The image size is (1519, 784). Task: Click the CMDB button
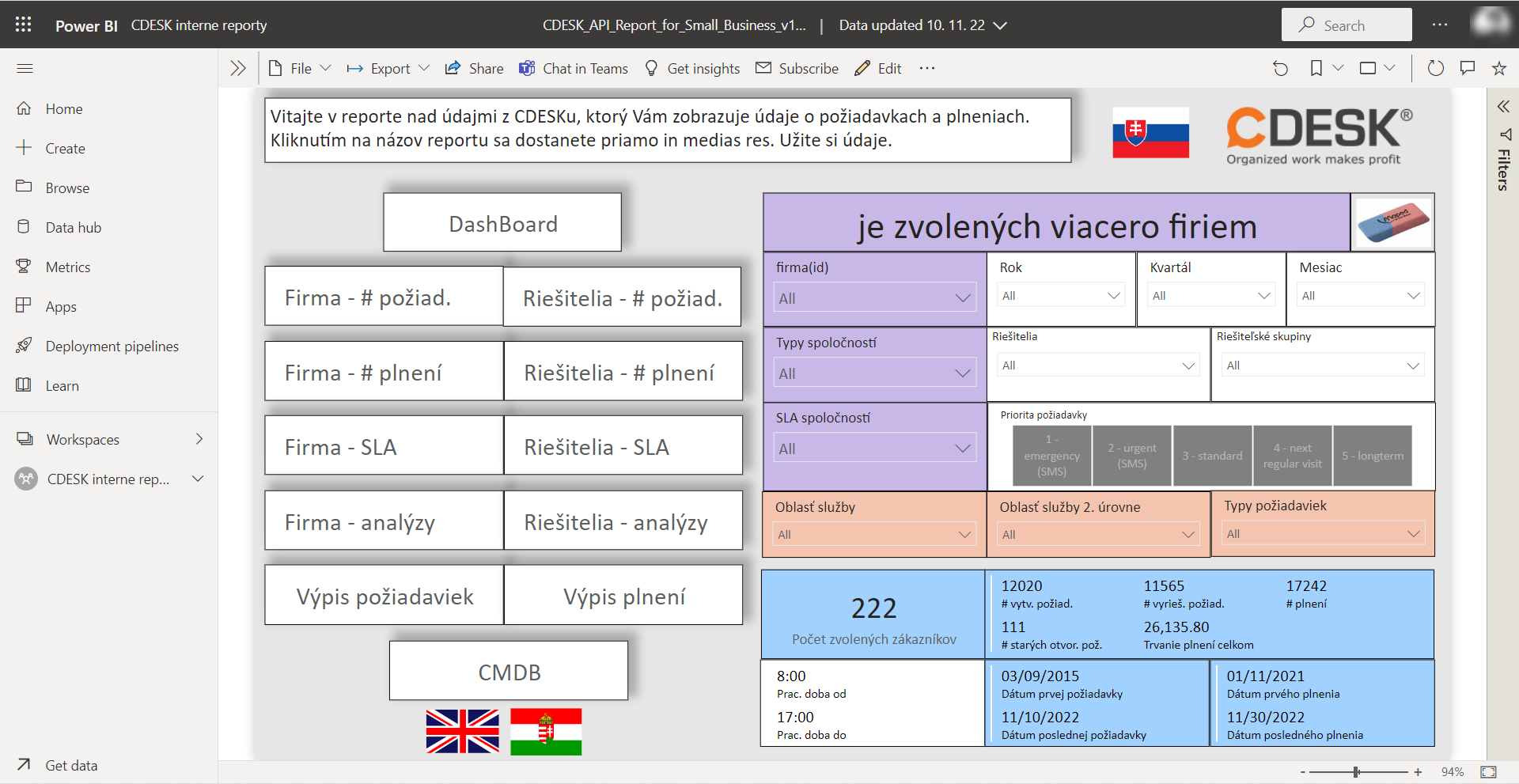click(x=509, y=672)
